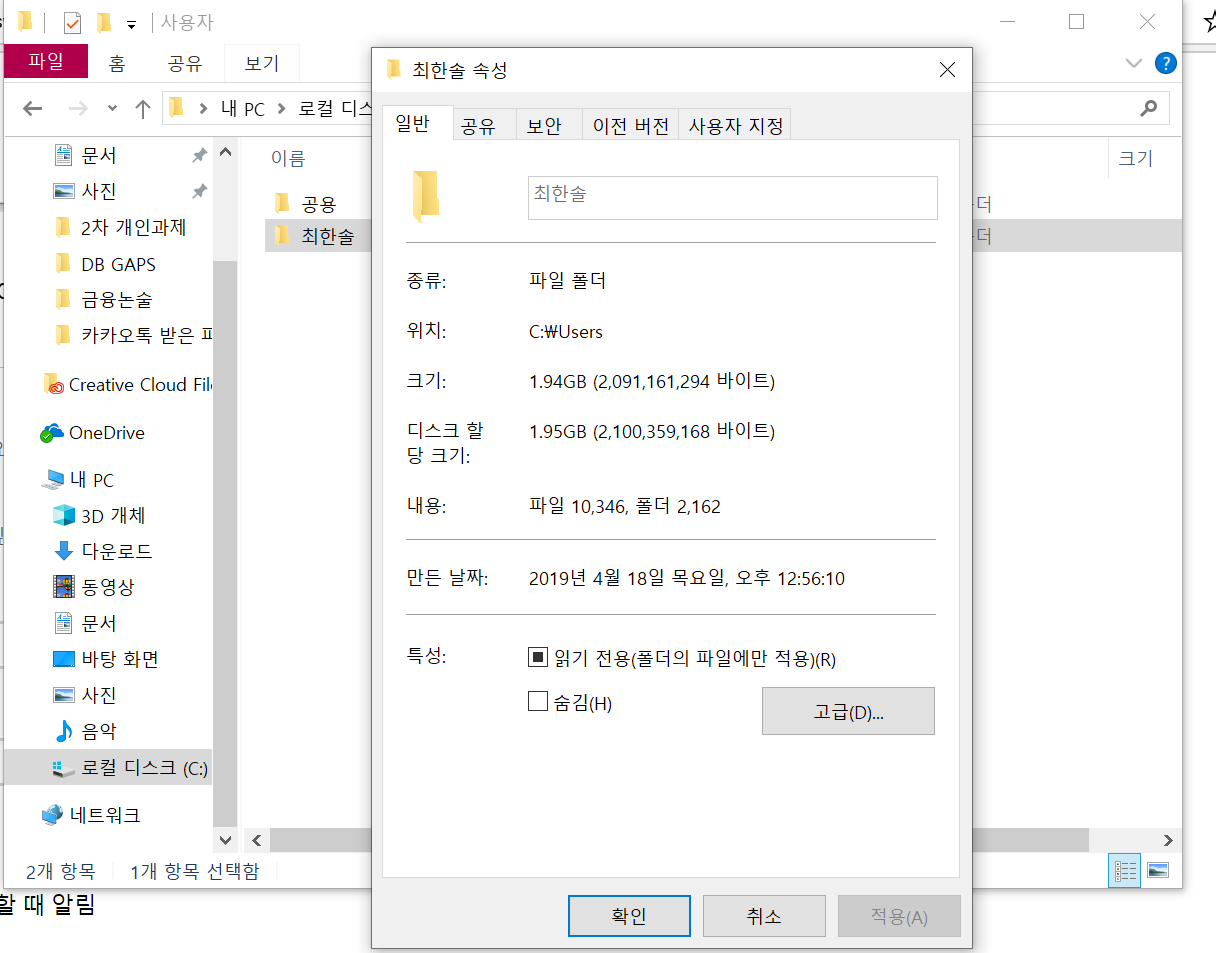Image resolution: width=1216 pixels, height=953 pixels.
Task: Click the folder name field showing 최한솔
Action: click(732, 197)
